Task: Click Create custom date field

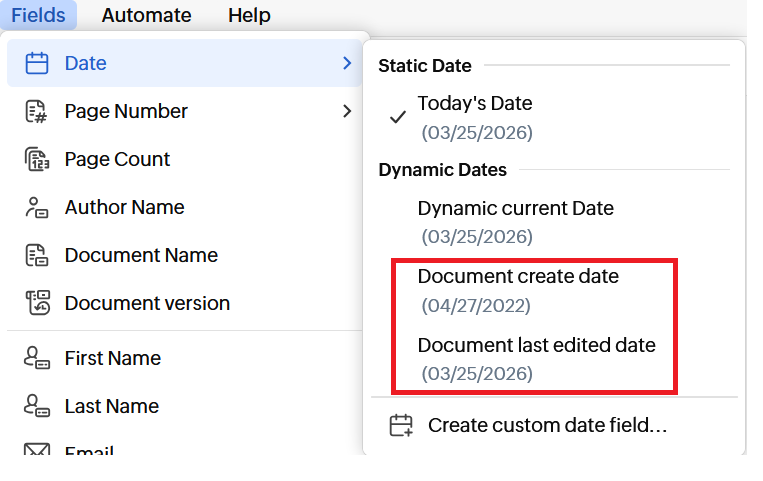Action: (547, 425)
